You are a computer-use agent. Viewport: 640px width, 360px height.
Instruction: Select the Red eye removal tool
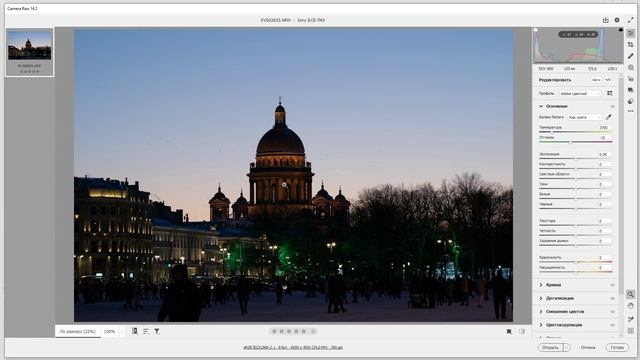click(631, 78)
